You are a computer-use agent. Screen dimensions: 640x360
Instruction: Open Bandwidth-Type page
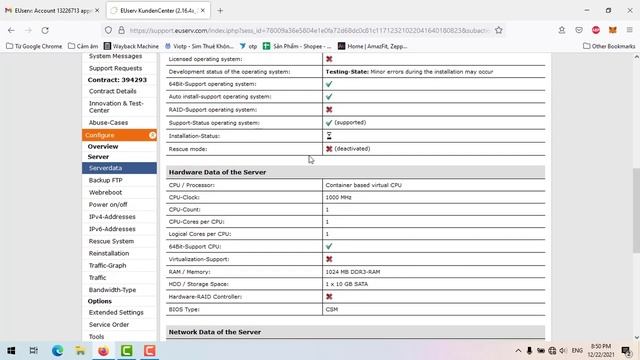click(x=112, y=290)
